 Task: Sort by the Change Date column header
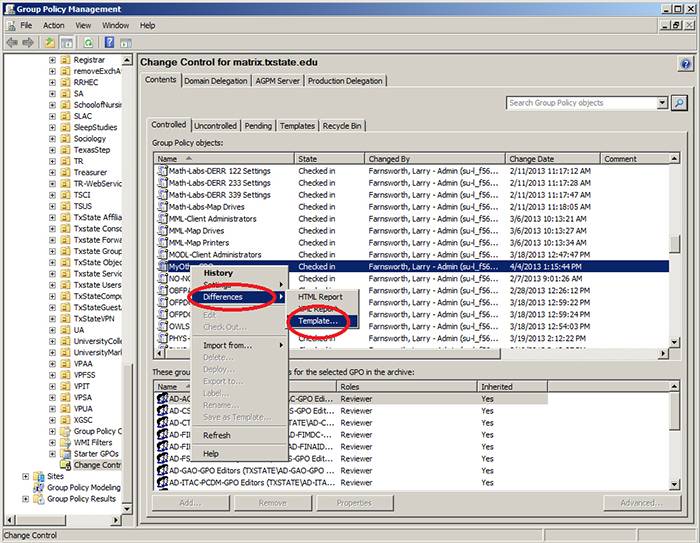pyautogui.click(x=552, y=159)
